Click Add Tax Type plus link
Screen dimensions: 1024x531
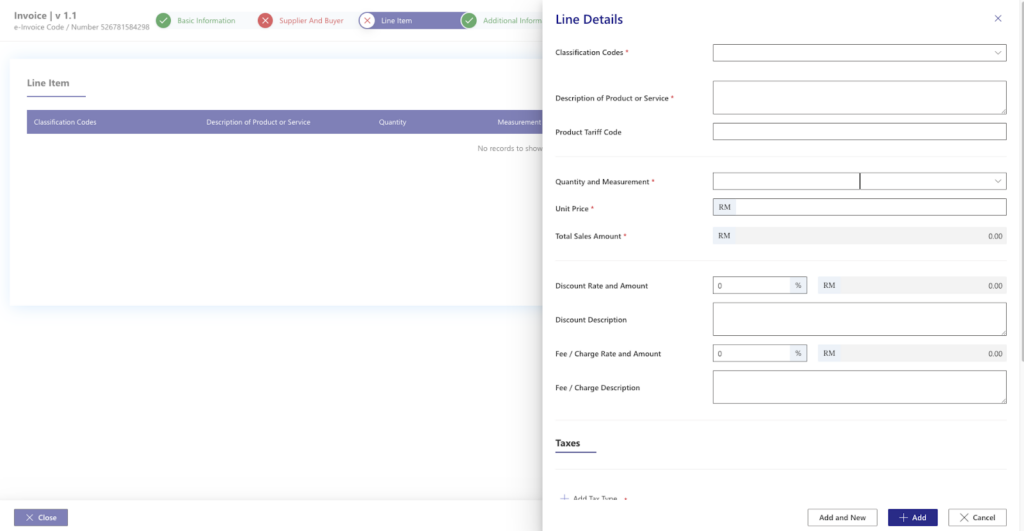[x=589, y=497]
